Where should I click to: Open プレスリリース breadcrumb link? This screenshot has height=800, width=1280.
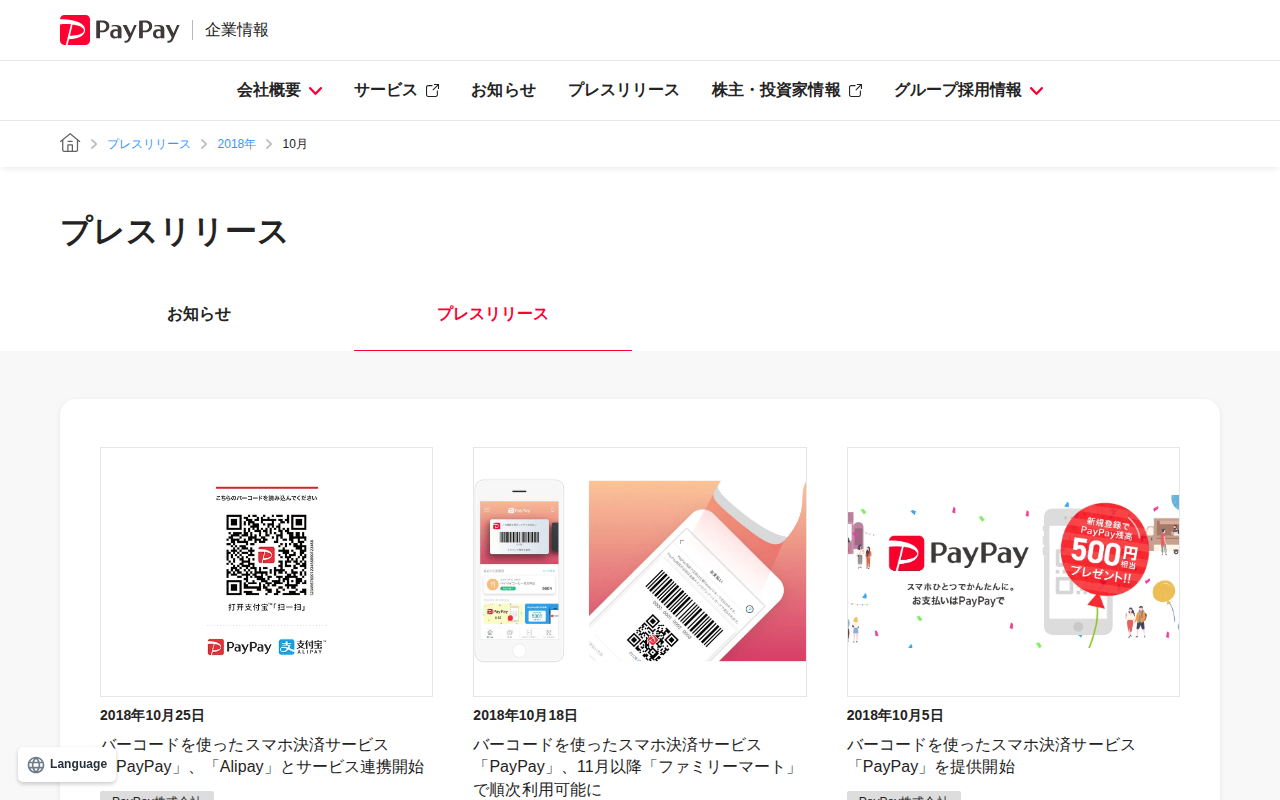pyautogui.click(x=149, y=144)
